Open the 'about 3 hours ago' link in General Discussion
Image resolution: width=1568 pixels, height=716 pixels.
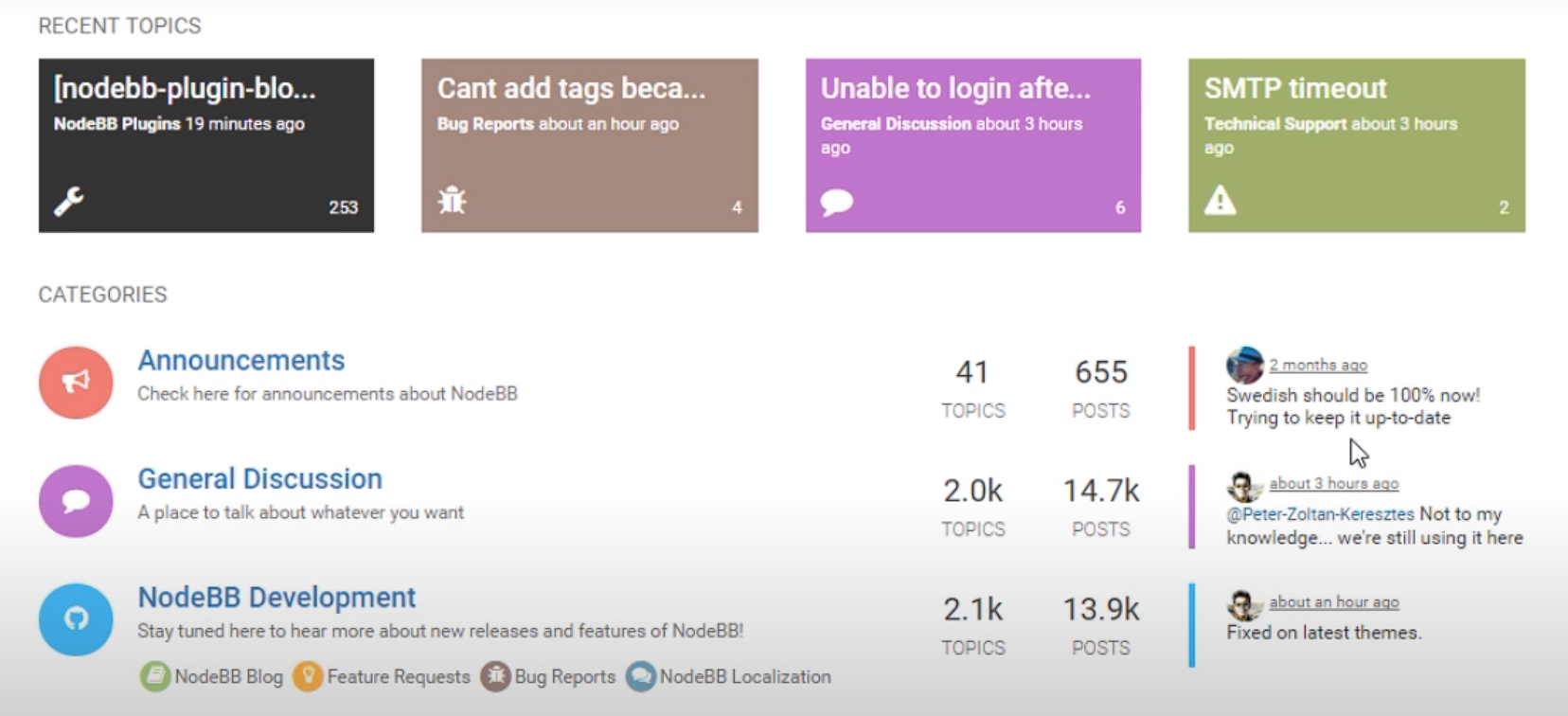[x=1333, y=483]
